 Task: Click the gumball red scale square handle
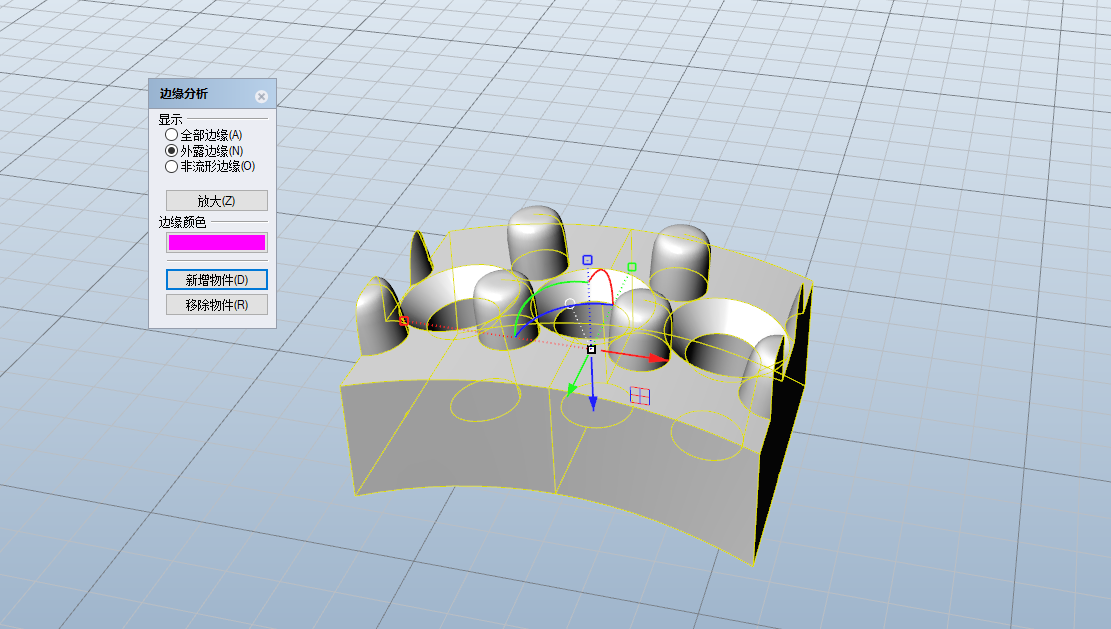coord(403,321)
